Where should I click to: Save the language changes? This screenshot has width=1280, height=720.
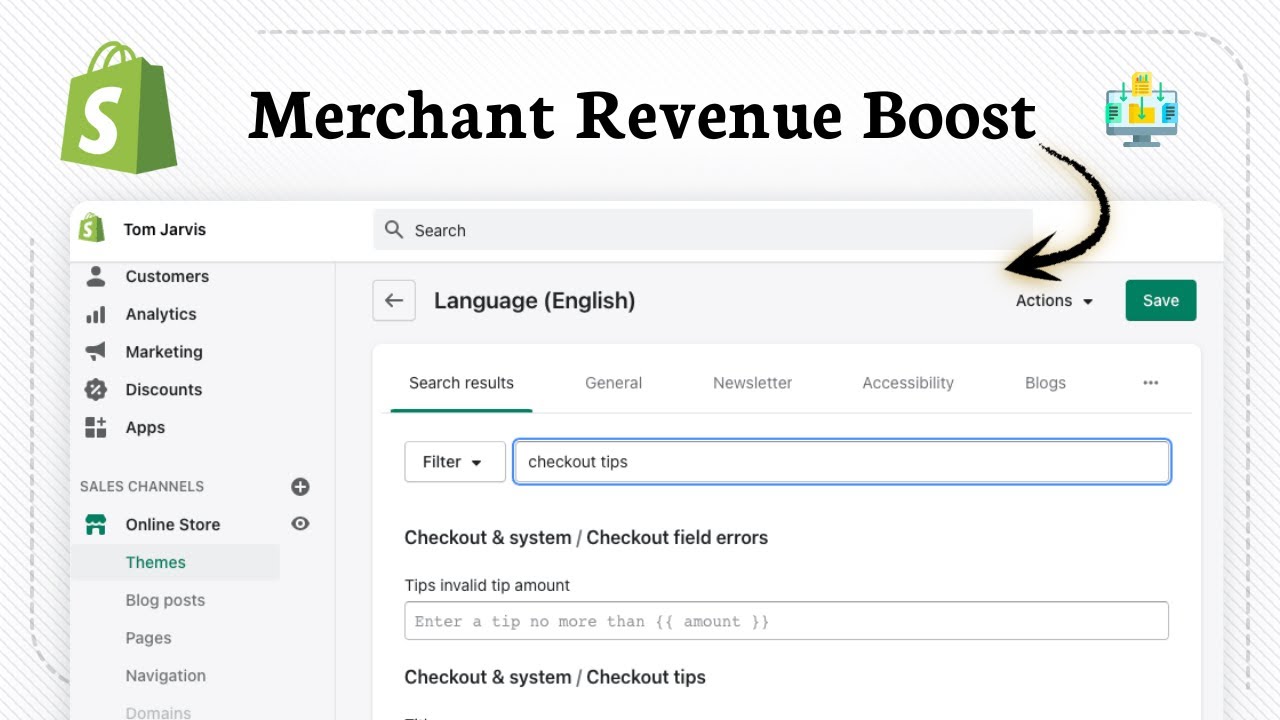1161,300
